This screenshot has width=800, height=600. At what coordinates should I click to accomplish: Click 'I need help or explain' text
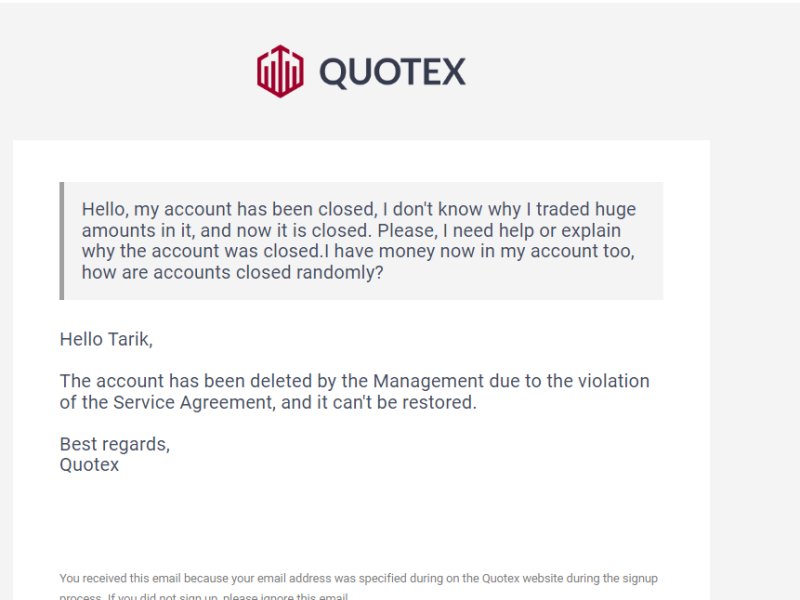532,231
